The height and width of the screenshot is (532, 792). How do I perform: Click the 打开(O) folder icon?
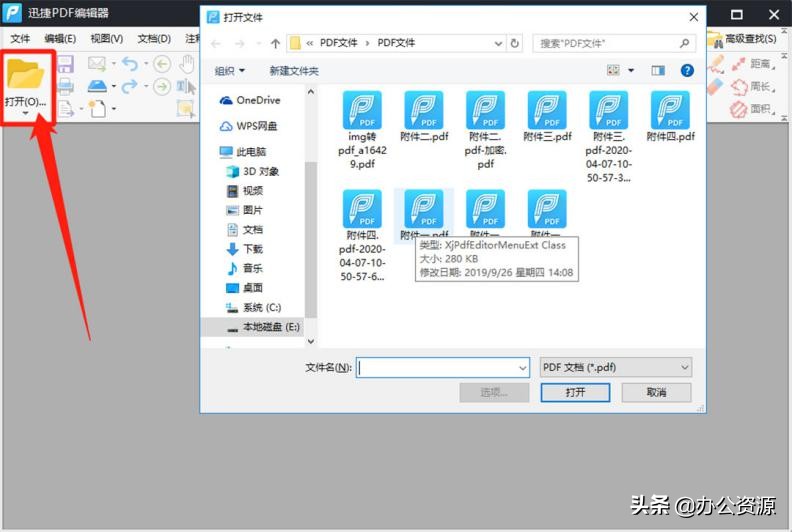[25, 74]
